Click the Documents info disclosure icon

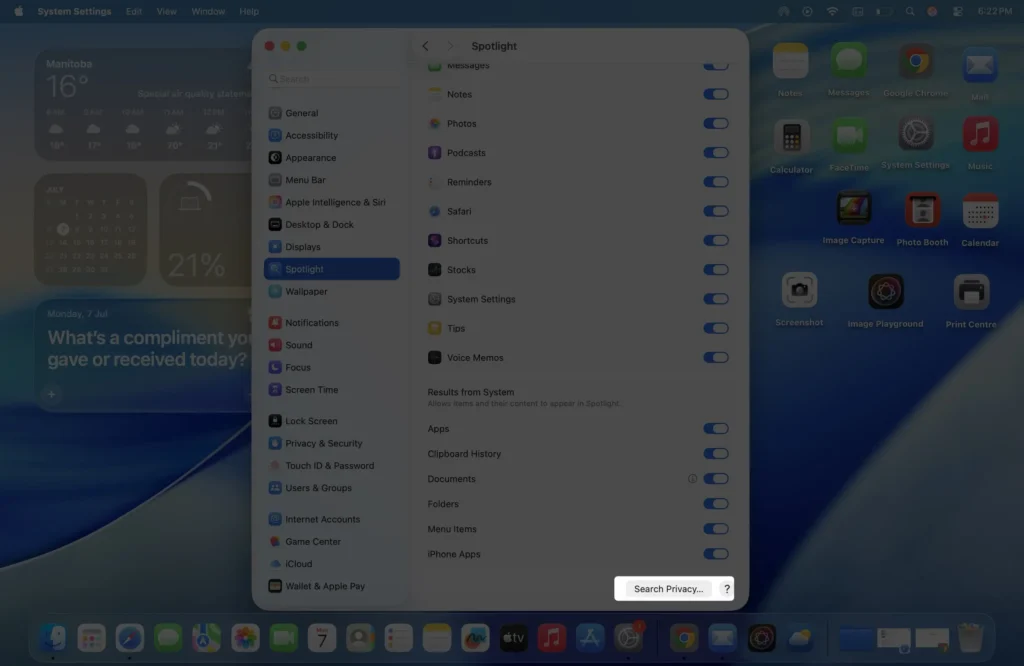tap(693, 478)
